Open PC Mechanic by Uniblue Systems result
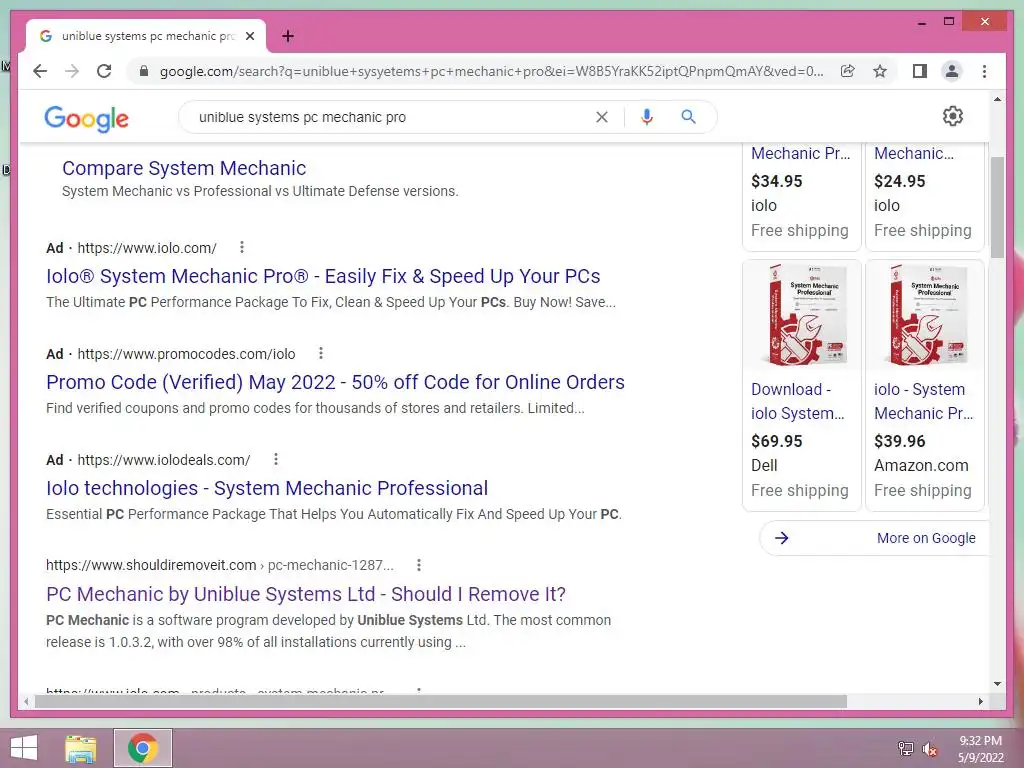 (x=306, y=594)
